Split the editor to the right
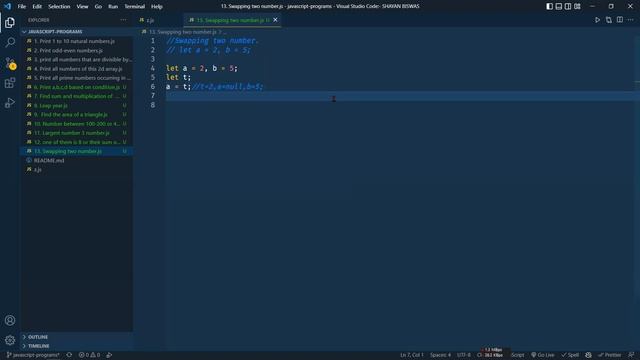Image resolution: width=640 pixels, height=360 pixels. coord(620,20)
